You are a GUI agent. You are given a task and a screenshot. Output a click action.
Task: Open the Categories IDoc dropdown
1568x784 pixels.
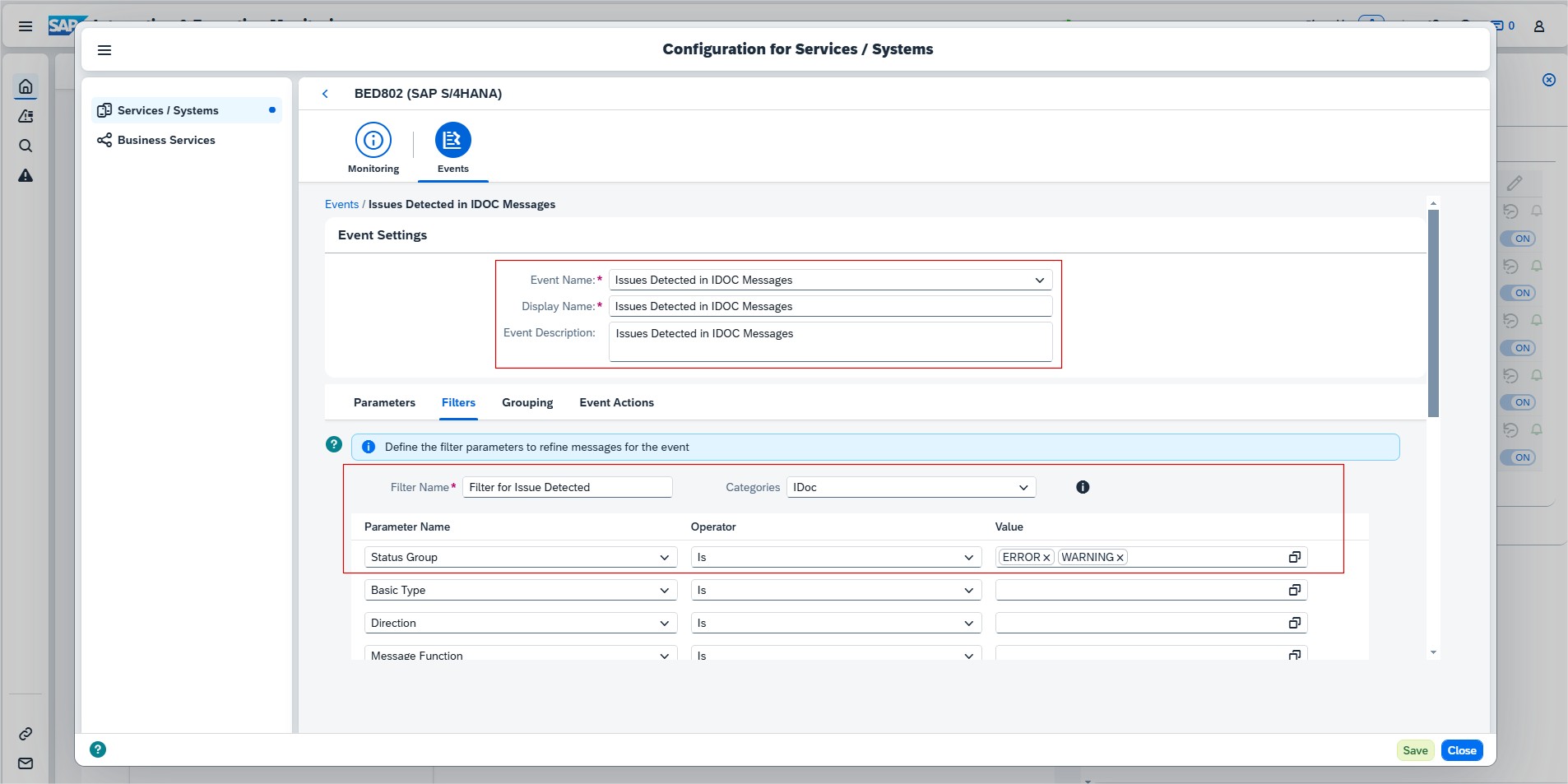tap(1023, 488)
